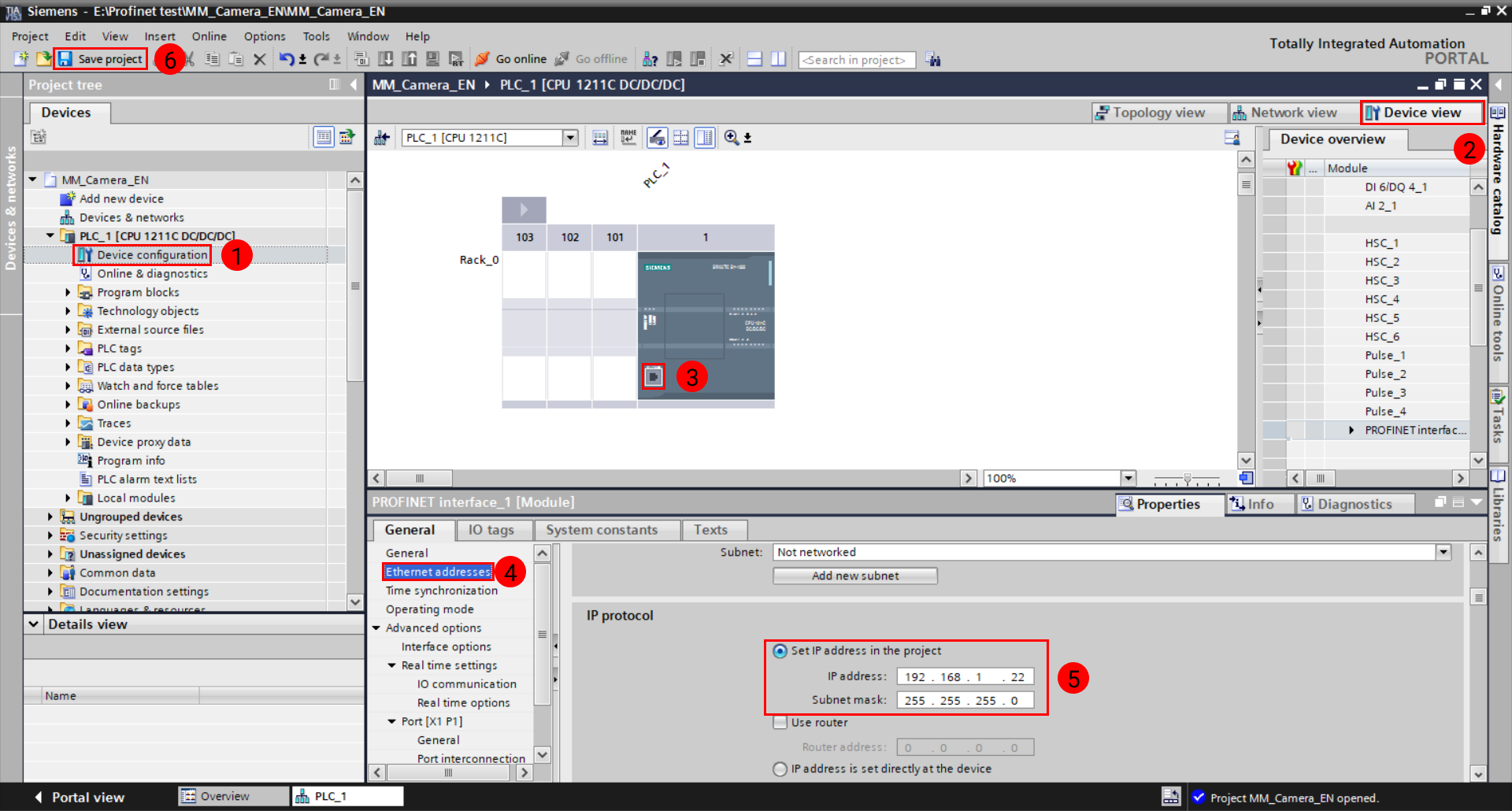The width and height of the screenshot is (1512, 811).
Task: Select 'Set IP address in the project' radio
Action: (780, 651)
